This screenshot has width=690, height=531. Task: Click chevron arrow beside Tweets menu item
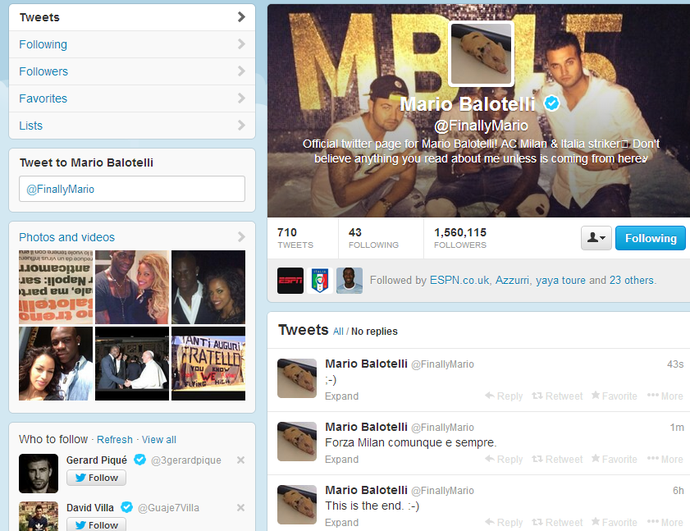click(241, 17)
